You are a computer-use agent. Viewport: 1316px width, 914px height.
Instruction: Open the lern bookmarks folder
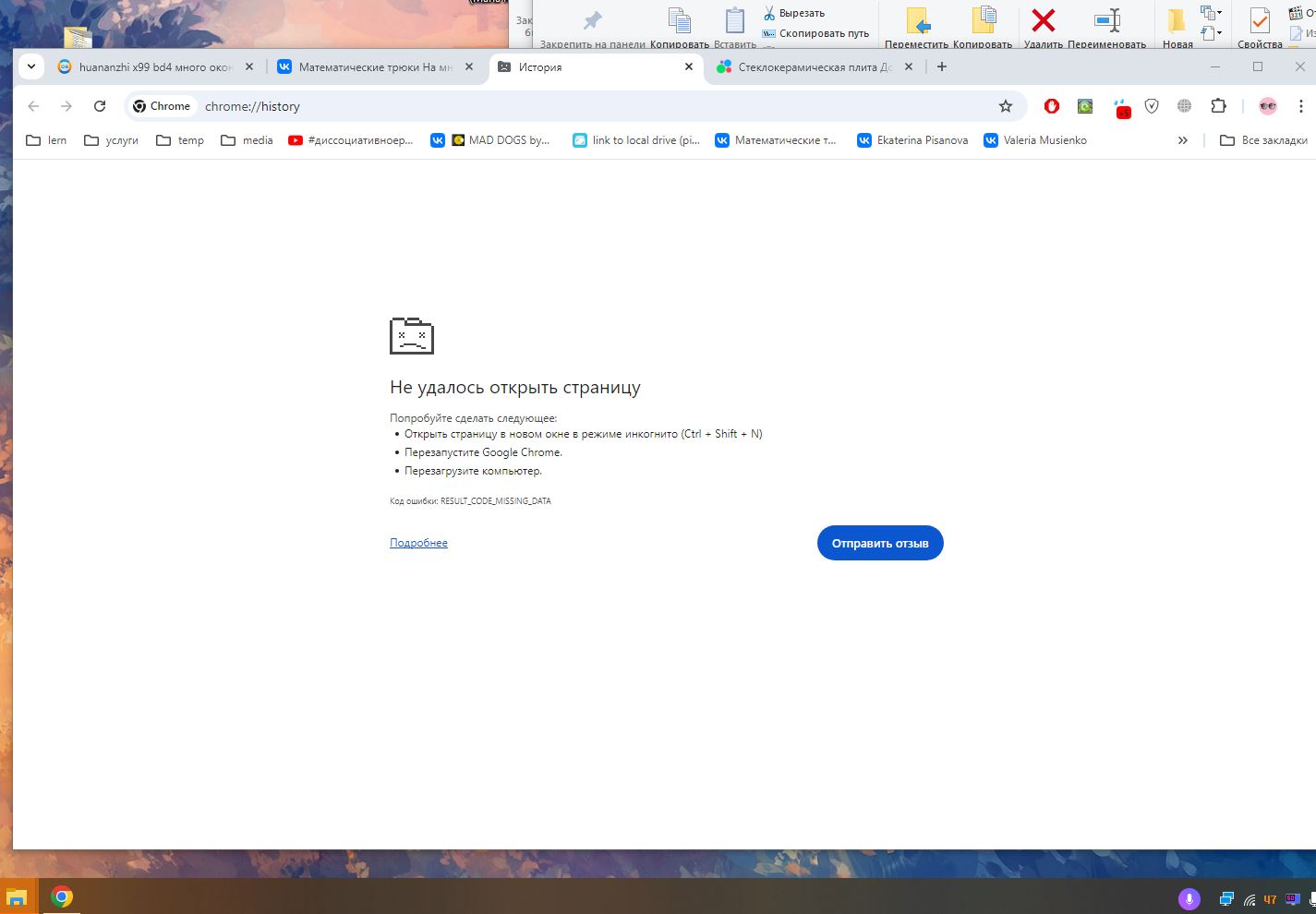(x=46, y=140)
